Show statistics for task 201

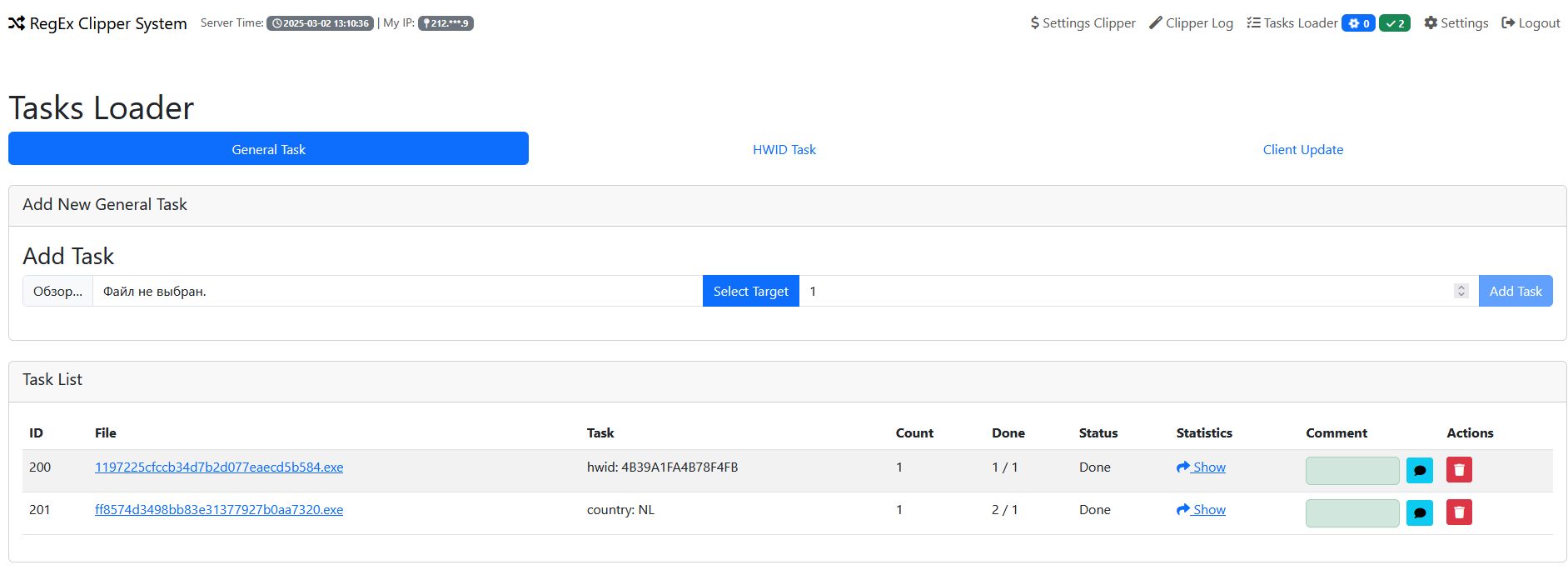pyautogui.click(x=1201, y=510)
